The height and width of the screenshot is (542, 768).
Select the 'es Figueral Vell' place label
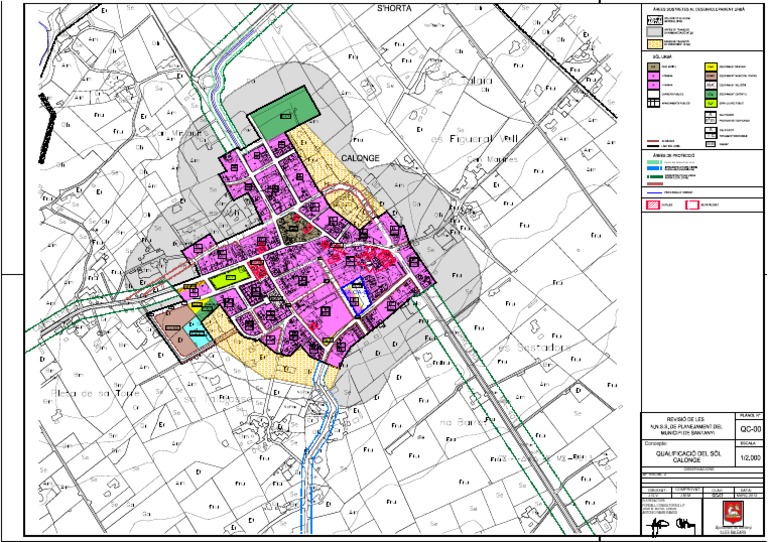tap(474, 139)
